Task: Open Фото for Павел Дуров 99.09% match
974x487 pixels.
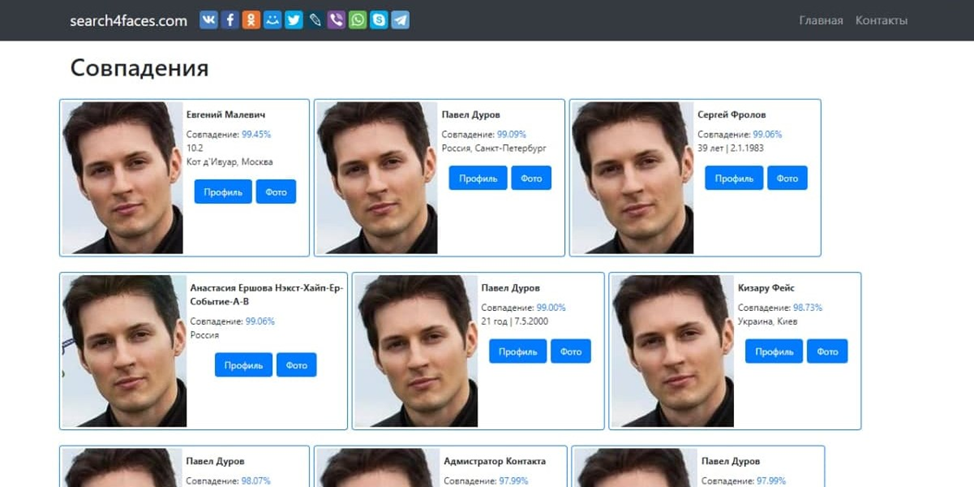Action: tap(531, 178)
